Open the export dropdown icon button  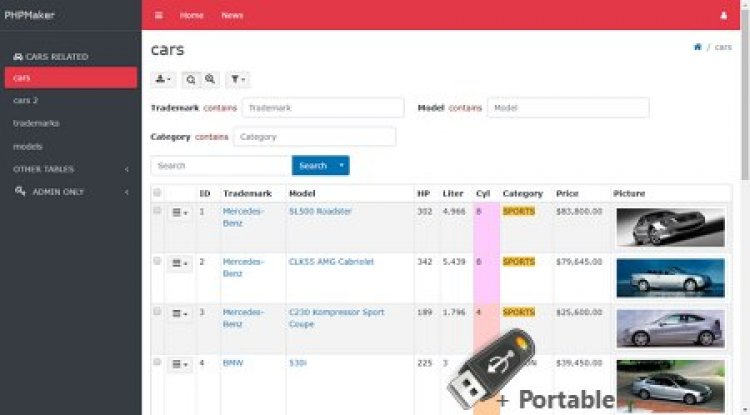click(x=164, y=79)
